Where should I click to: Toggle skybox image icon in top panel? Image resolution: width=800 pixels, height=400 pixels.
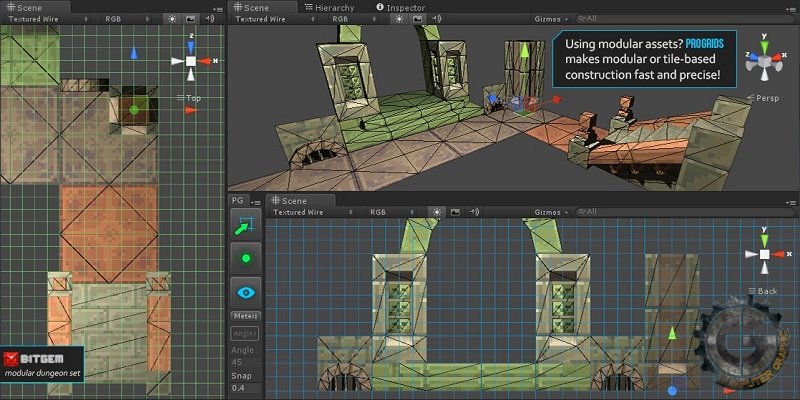click(417, 19)
